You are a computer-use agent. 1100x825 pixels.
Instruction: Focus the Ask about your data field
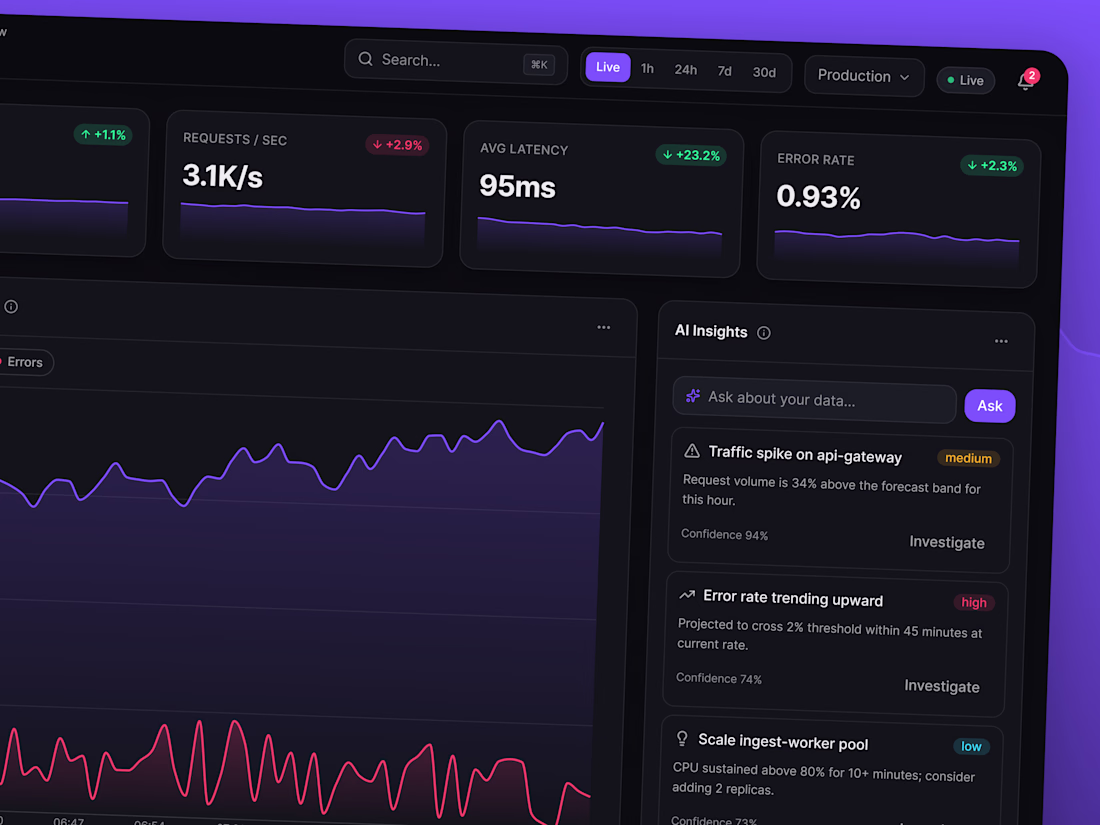pos(814,400)
